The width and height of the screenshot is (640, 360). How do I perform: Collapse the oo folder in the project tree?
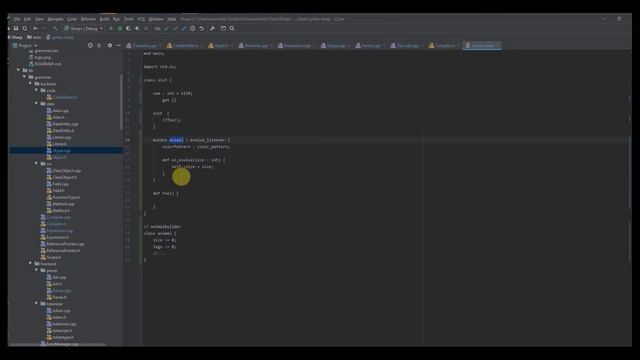click(x=37, y=164)
